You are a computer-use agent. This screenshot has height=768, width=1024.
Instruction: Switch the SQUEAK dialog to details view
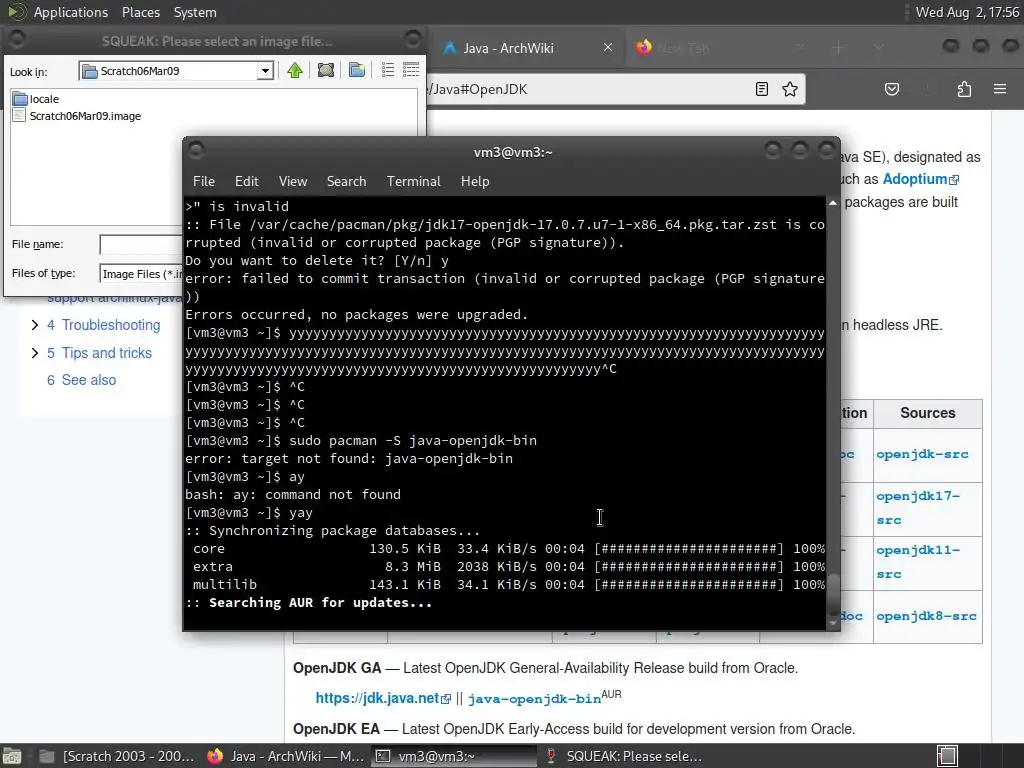pos(411,71)
